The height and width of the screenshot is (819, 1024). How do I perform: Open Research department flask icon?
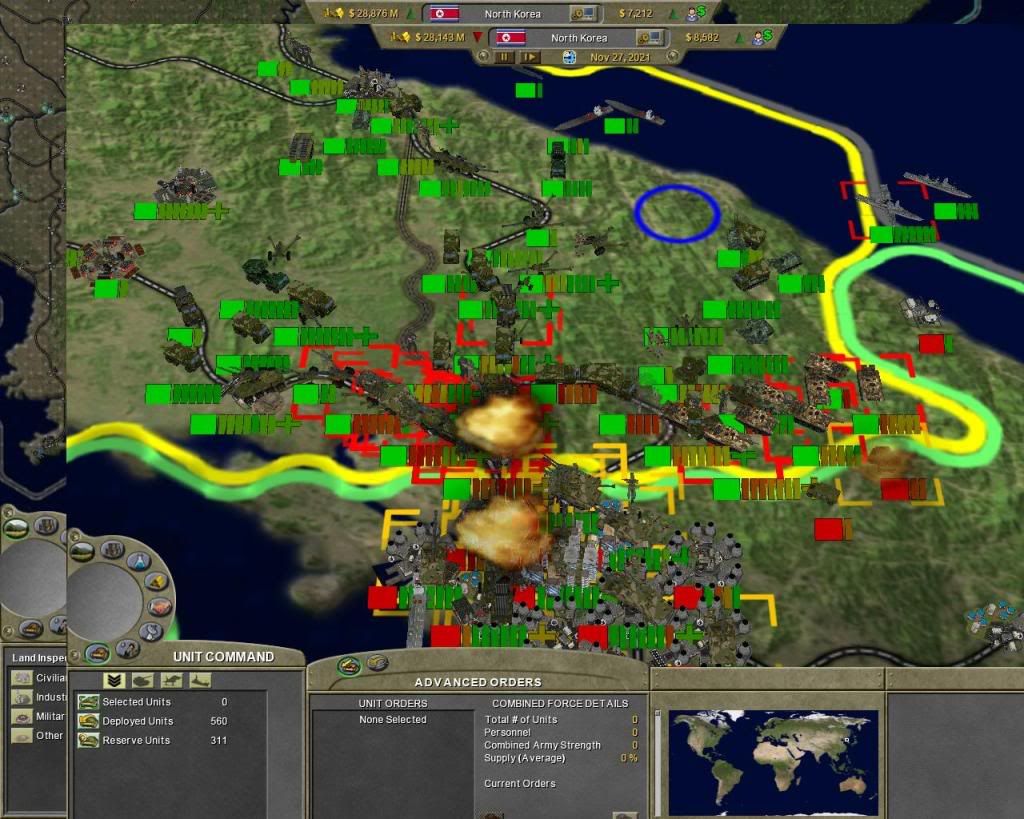click(x=138, y=560)
